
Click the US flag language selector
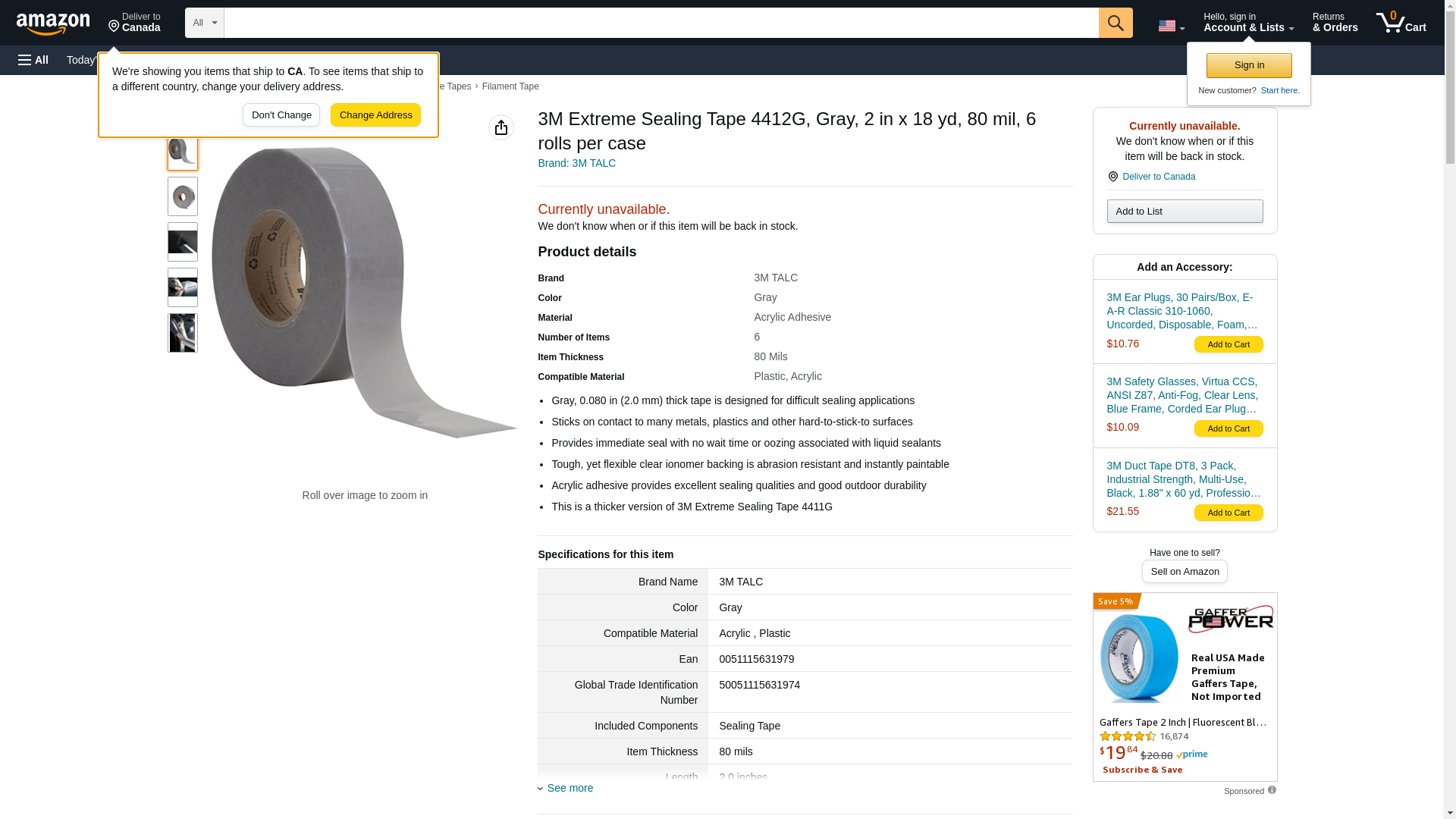coord(1171,26)
